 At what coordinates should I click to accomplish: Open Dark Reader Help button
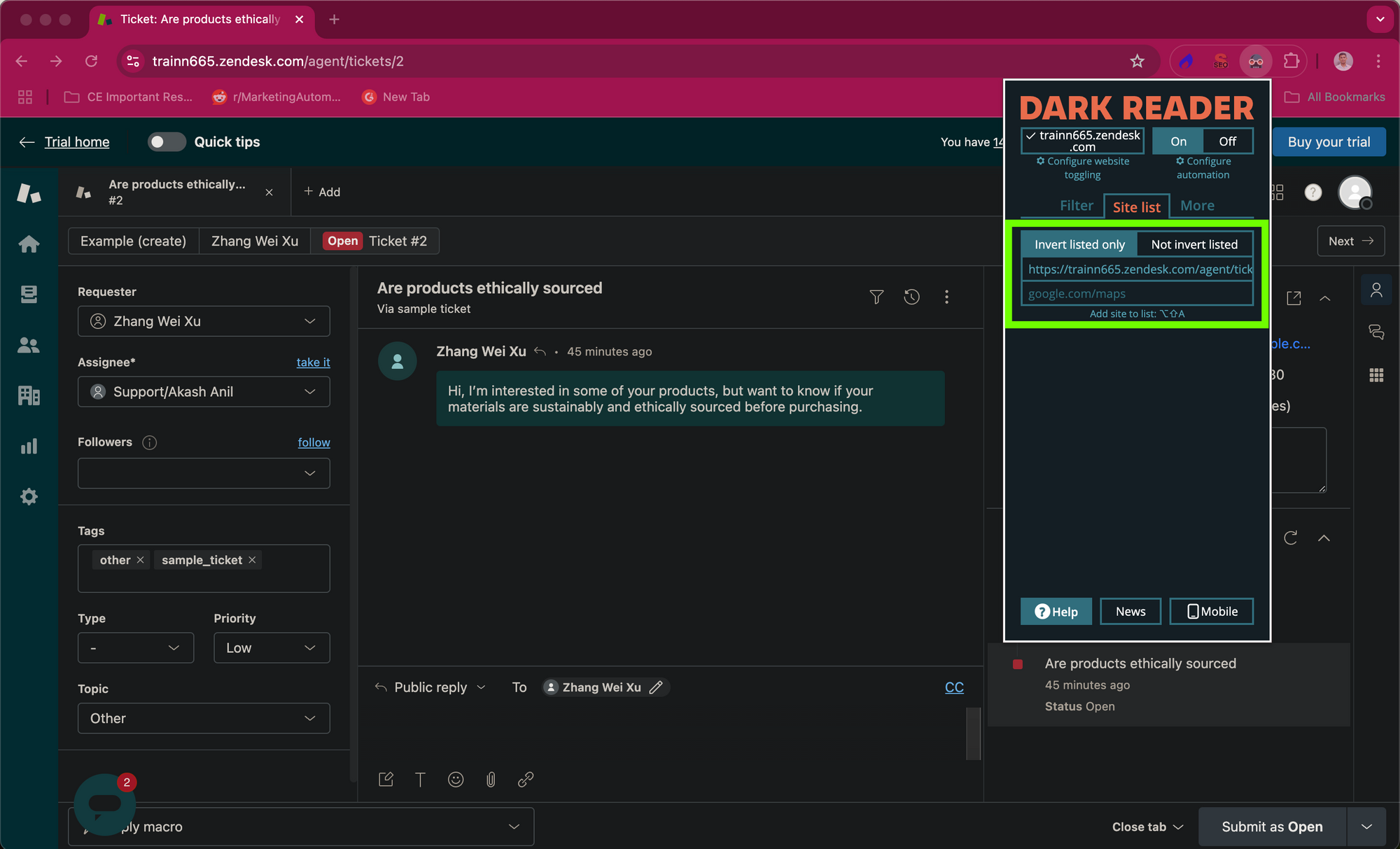pos(1056,612)
